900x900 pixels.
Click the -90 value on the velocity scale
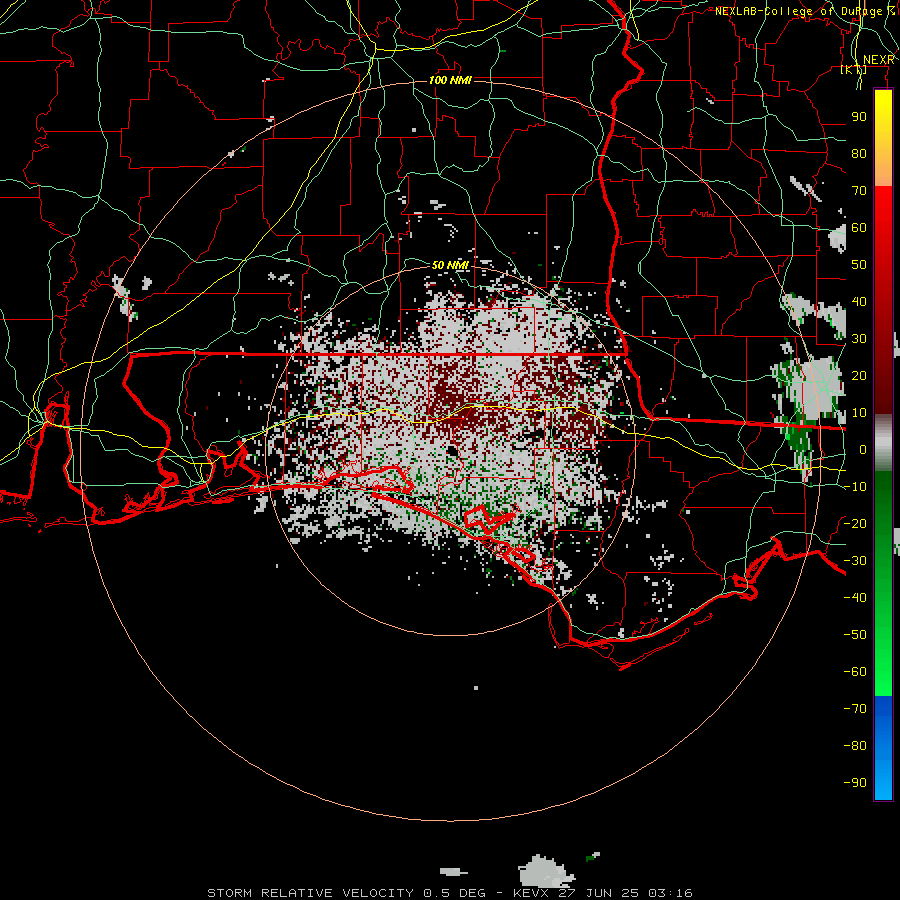(855, 782)
